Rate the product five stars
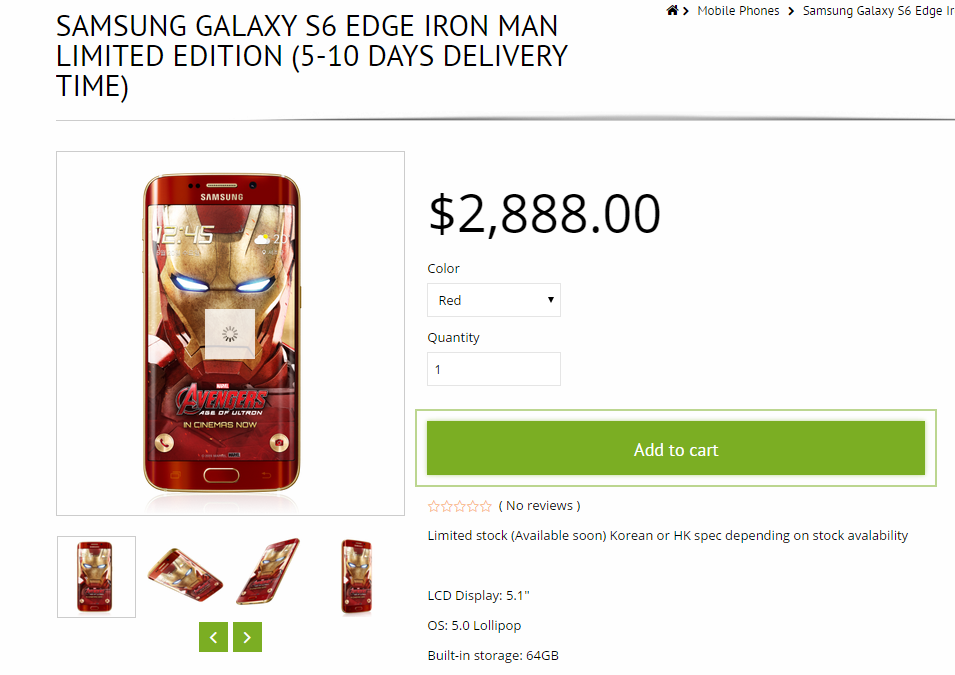Viewport: 955px width, 675px height. [x=486, y=506]
